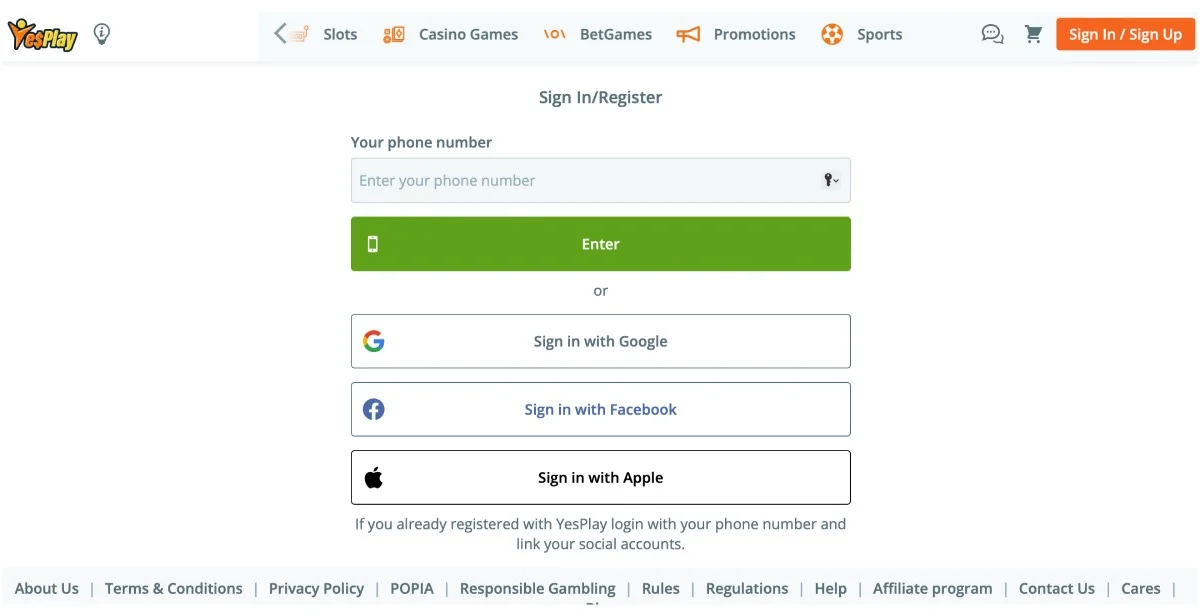Click the Casino Games dice icon
1200x616 pixels.
[x=394, y=34]
